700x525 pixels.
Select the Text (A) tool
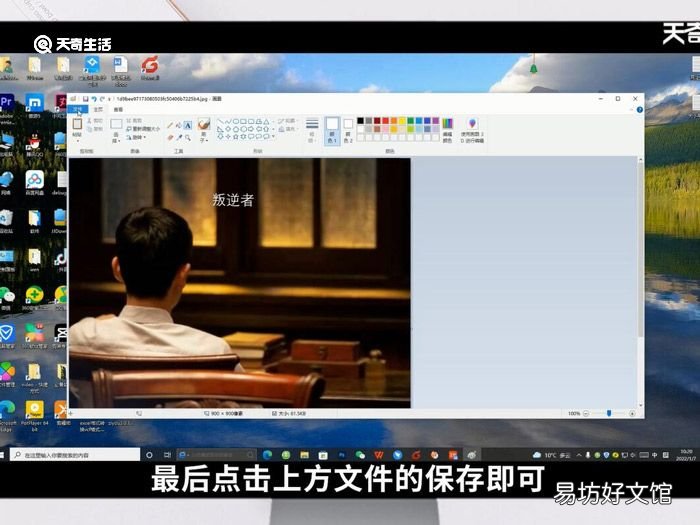[x=188, y=125]
